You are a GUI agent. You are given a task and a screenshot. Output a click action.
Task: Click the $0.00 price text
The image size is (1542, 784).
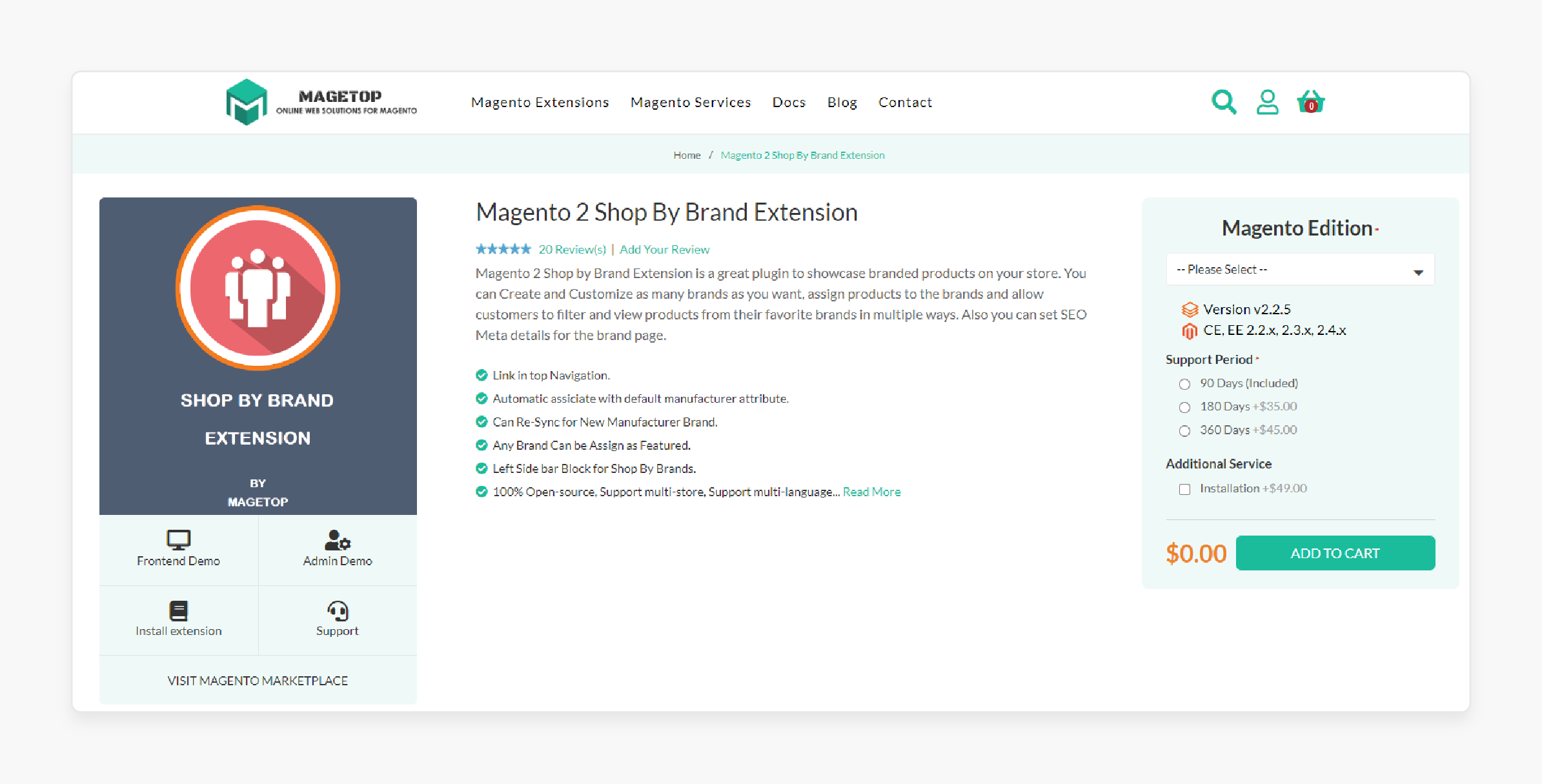(x=1195, y=554)
